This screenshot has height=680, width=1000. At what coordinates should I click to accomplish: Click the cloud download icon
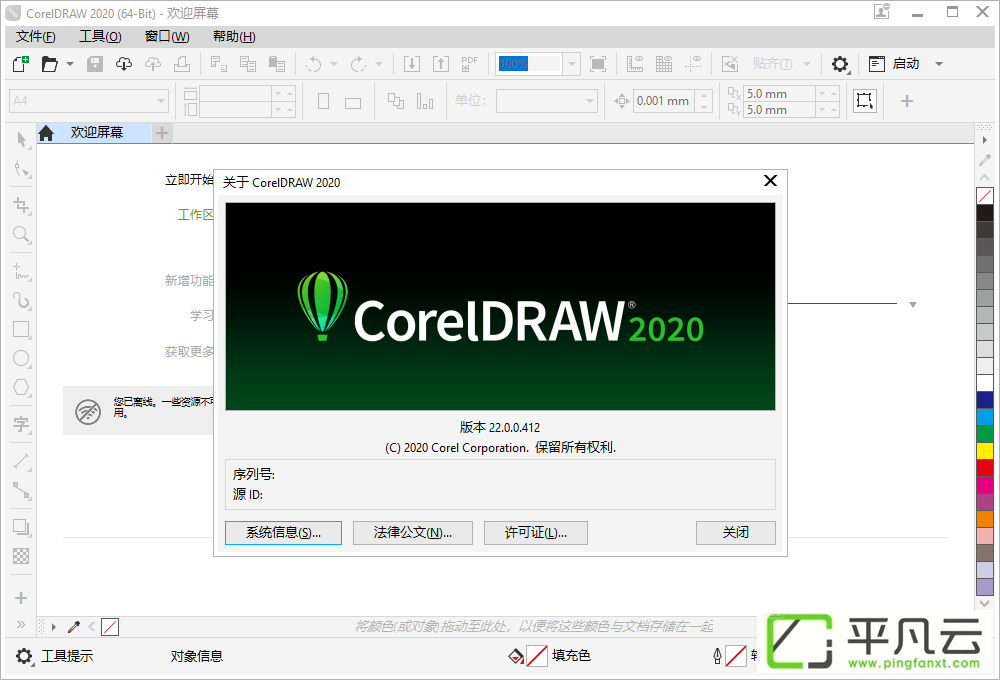pos(124,64)
